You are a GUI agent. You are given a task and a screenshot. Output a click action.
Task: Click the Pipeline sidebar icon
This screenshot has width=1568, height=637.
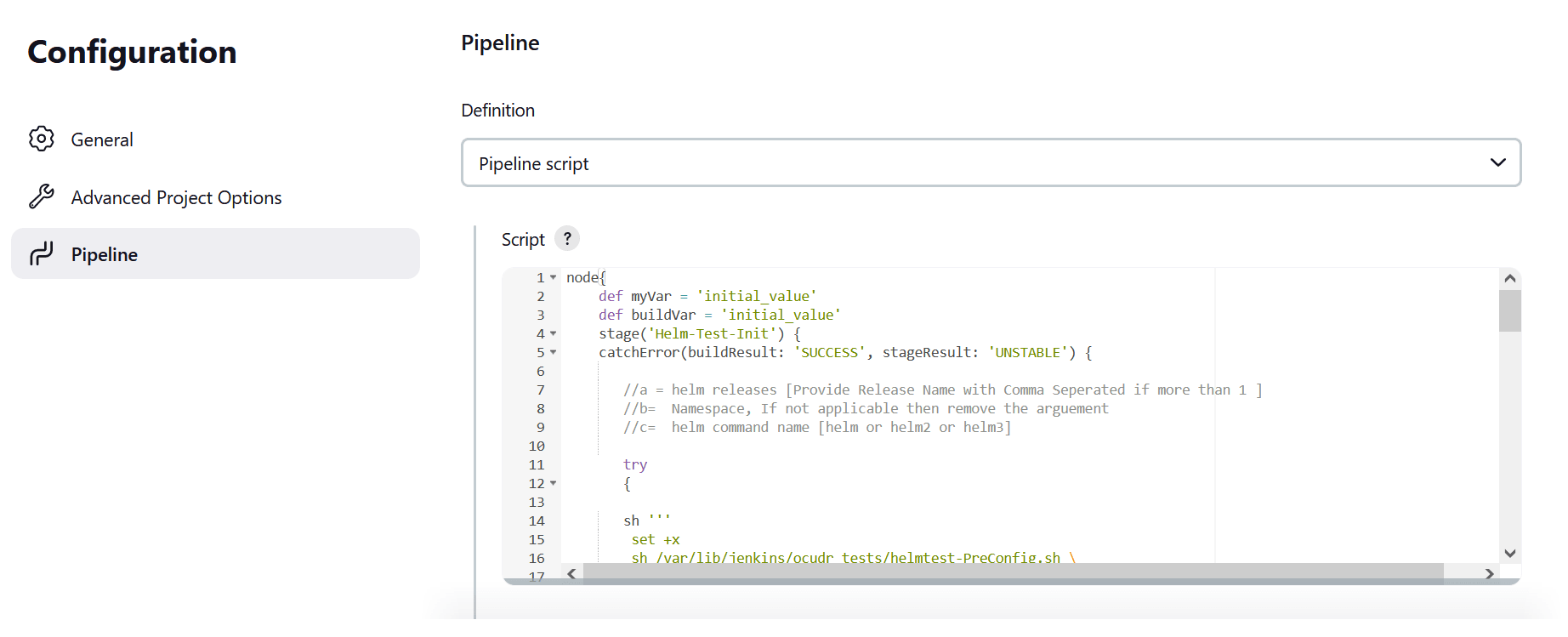click(42, 253)
